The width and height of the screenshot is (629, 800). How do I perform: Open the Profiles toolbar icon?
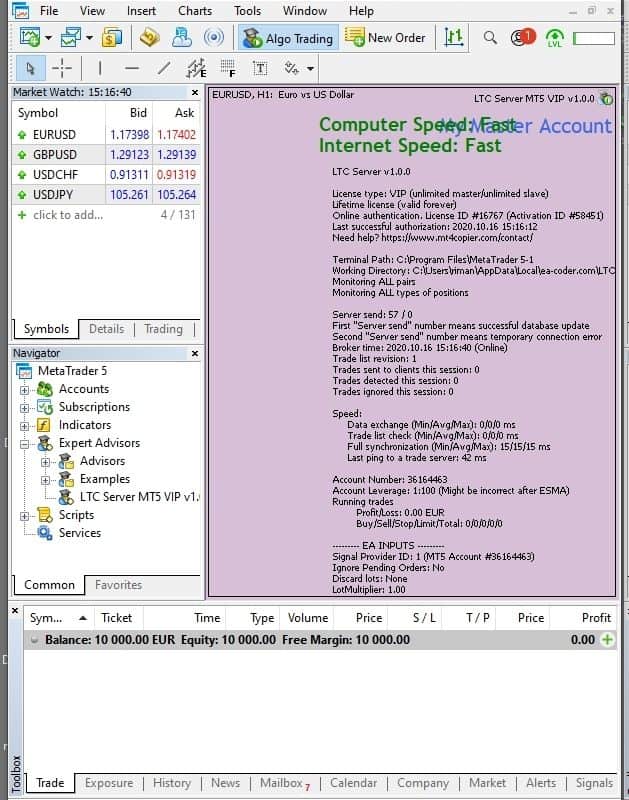click(70, 37)
